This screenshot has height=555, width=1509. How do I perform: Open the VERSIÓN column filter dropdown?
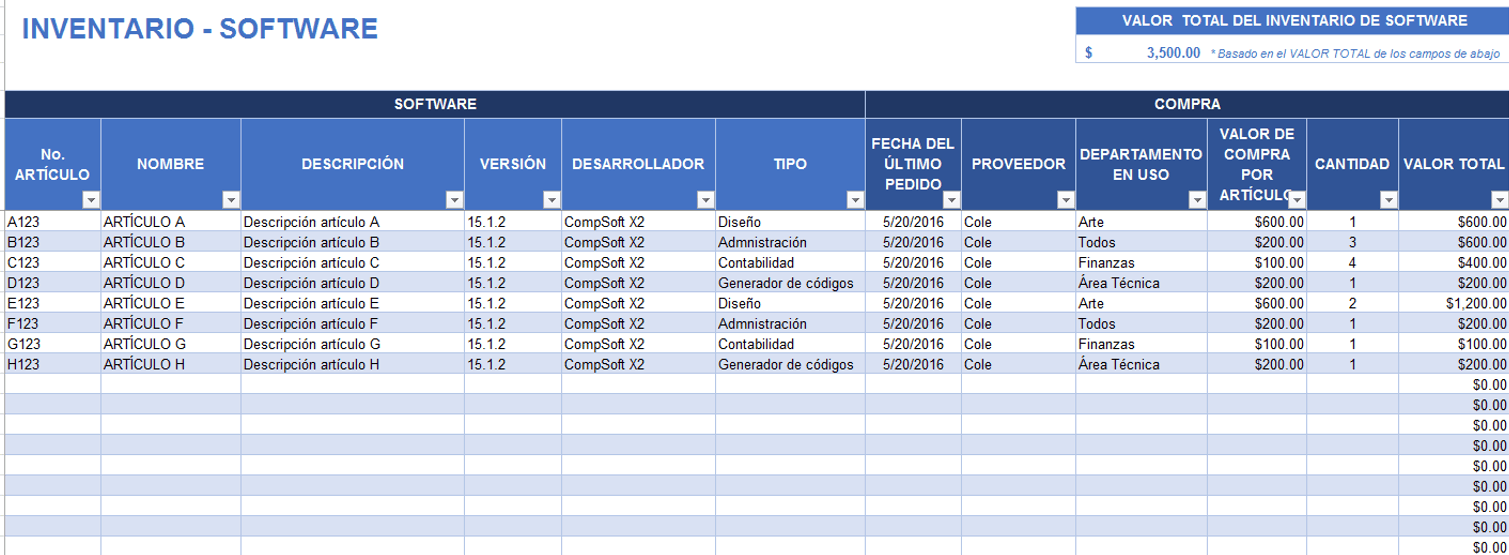[552, 200]
